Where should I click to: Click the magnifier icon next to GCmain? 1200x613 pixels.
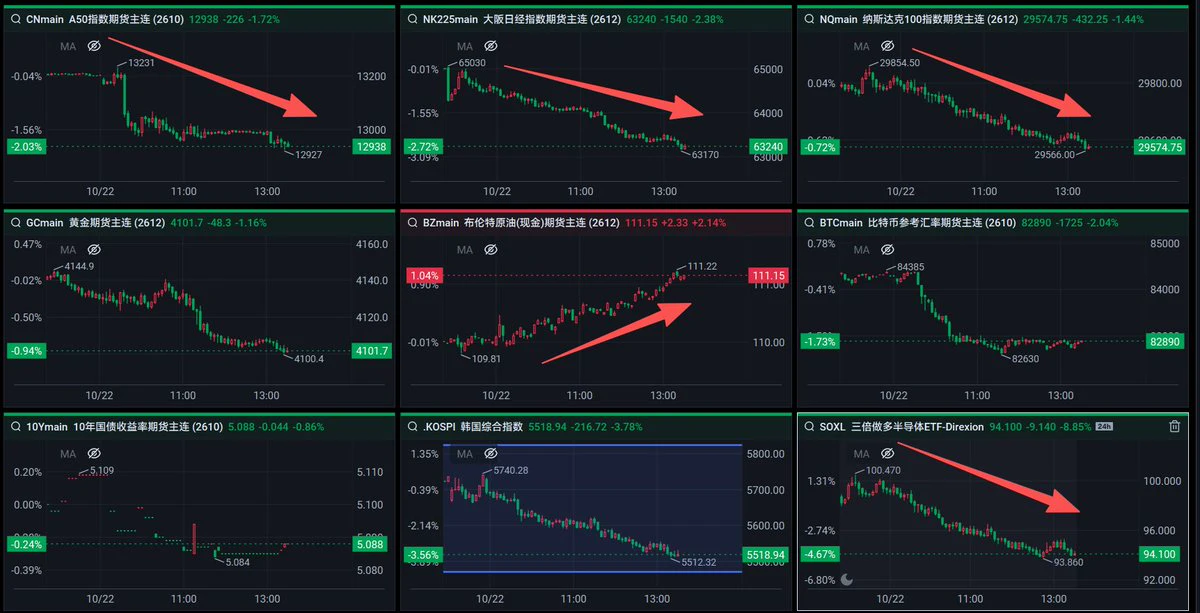click(14, 221)
